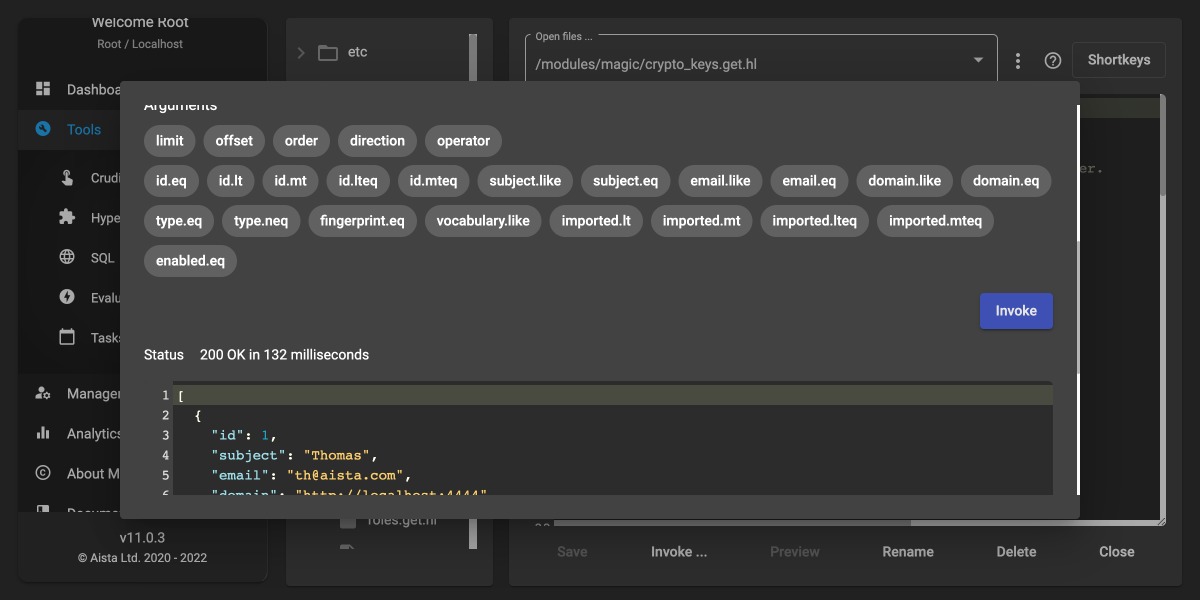Click the Evaluator lightning bolt icon
This screenshot has width=1200, height=600.
pyautogui.click(x=67, y=297)
